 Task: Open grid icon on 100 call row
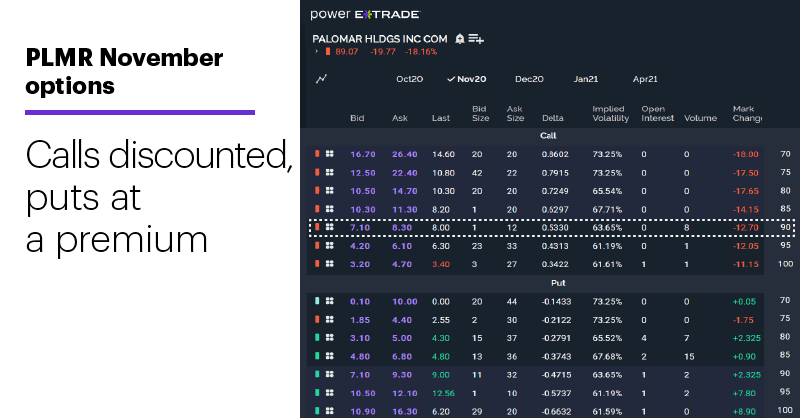tap(330, 264)
